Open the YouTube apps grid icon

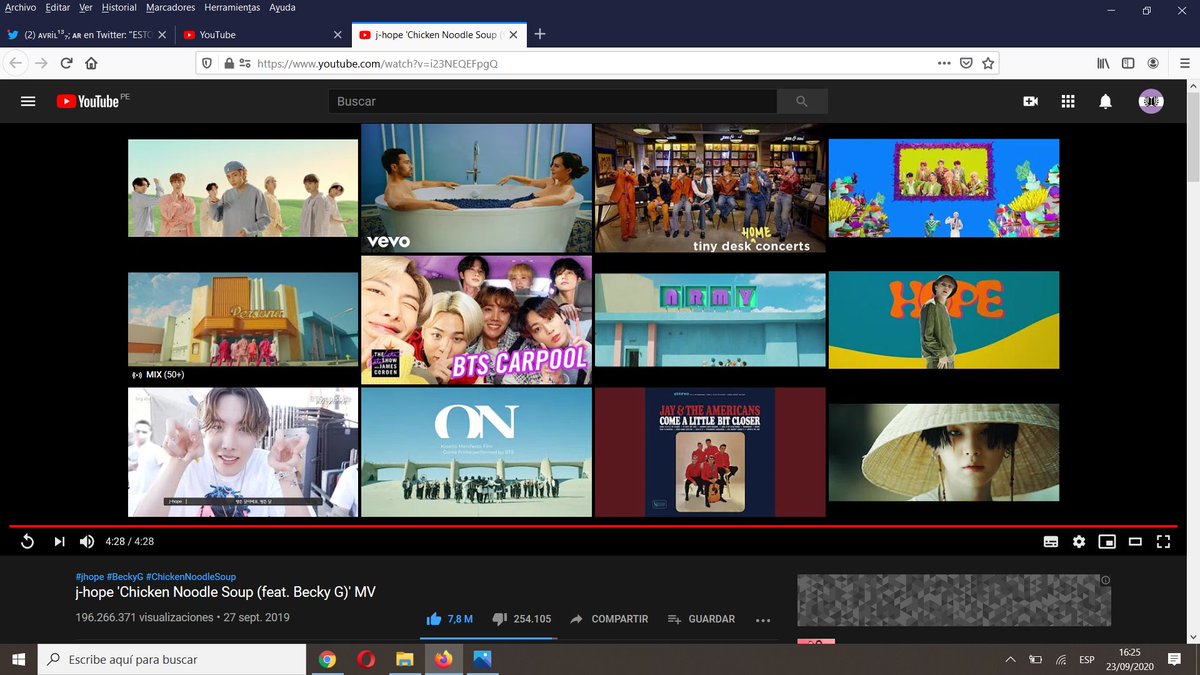coord(1068,101)
